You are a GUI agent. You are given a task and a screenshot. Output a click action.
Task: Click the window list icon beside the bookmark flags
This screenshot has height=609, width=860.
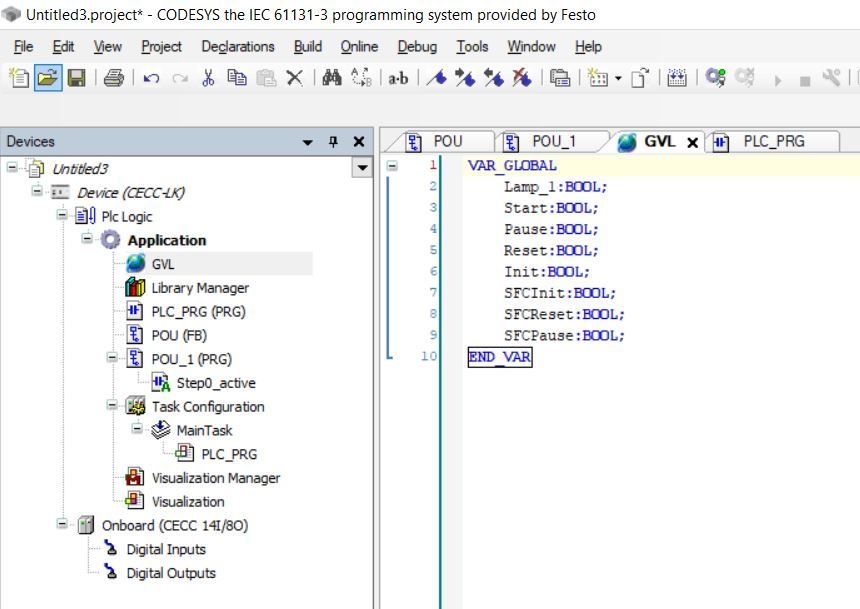[x=560, y=78]
